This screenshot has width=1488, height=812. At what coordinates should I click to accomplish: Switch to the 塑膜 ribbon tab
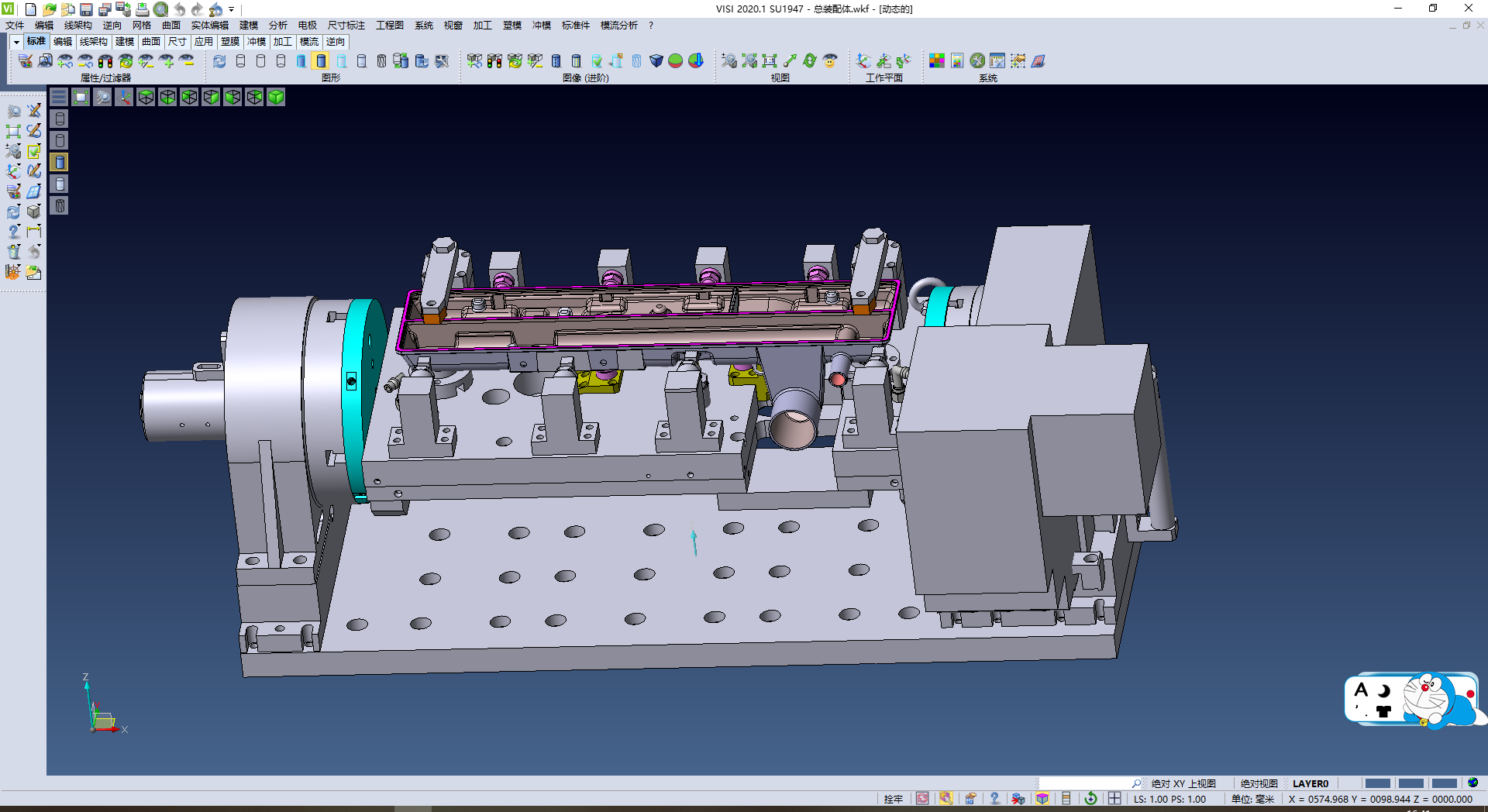pos(230,42)
